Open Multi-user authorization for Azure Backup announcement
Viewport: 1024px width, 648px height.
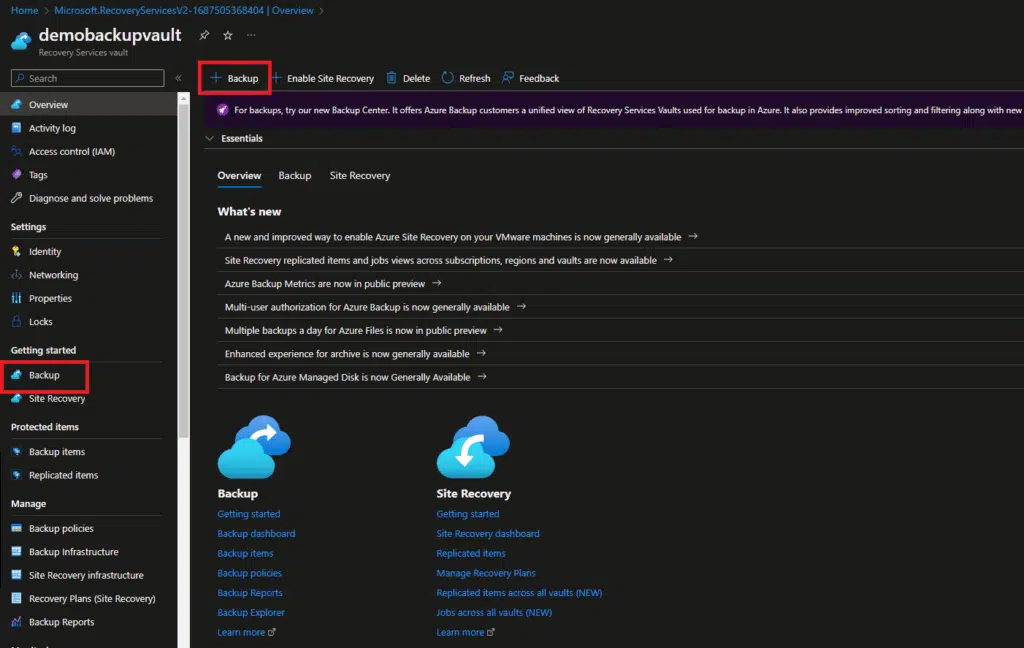pos(375,307)
